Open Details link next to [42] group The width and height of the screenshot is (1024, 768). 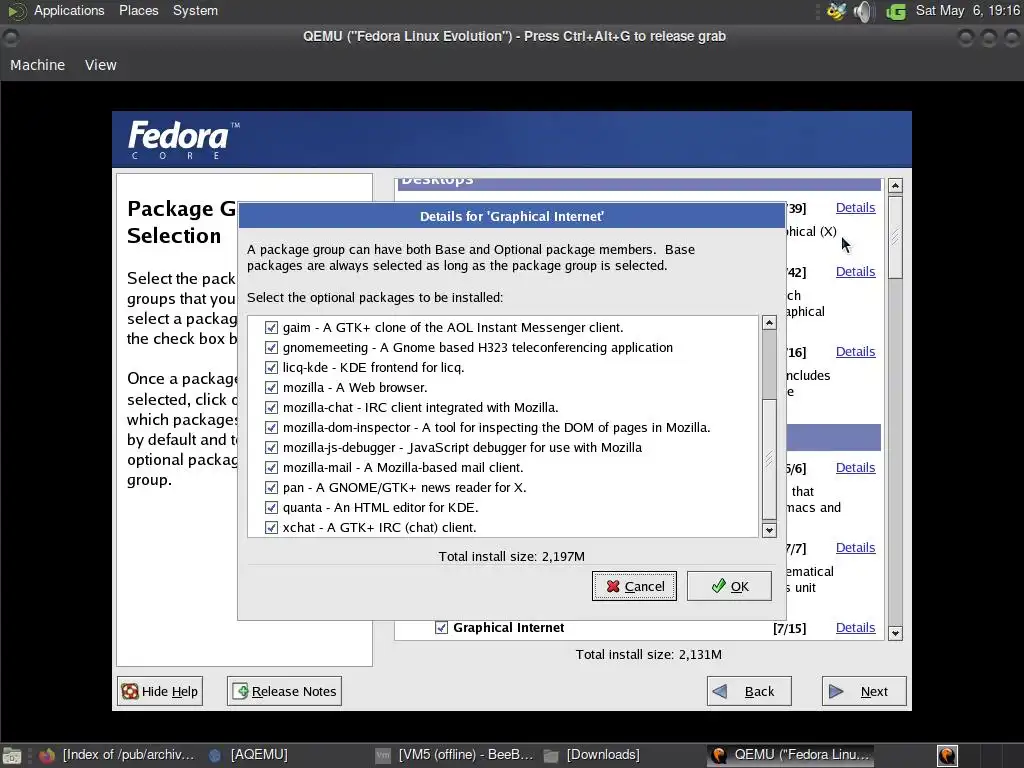point(856,272)
